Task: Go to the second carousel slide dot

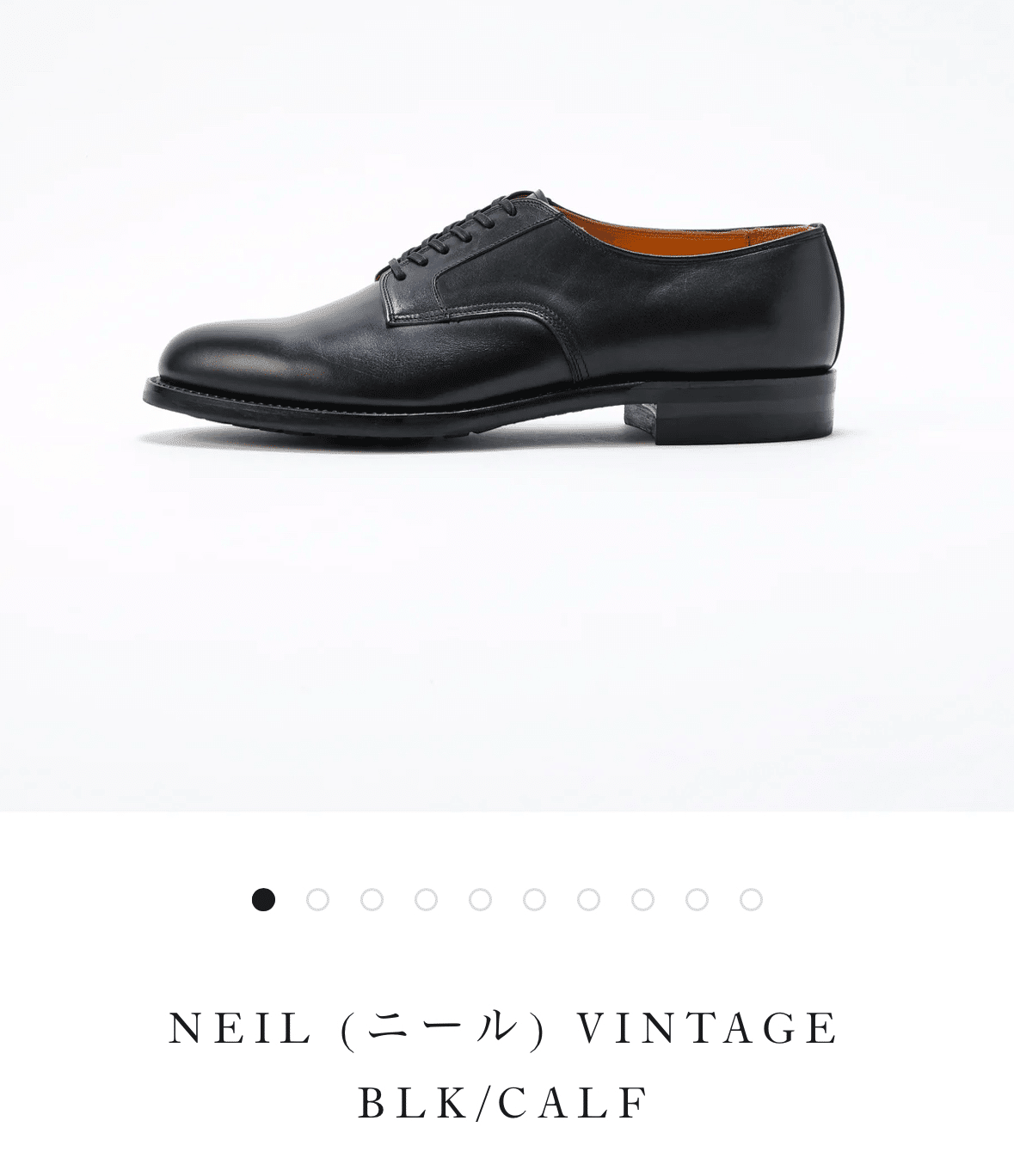Action: coord(317,900)
